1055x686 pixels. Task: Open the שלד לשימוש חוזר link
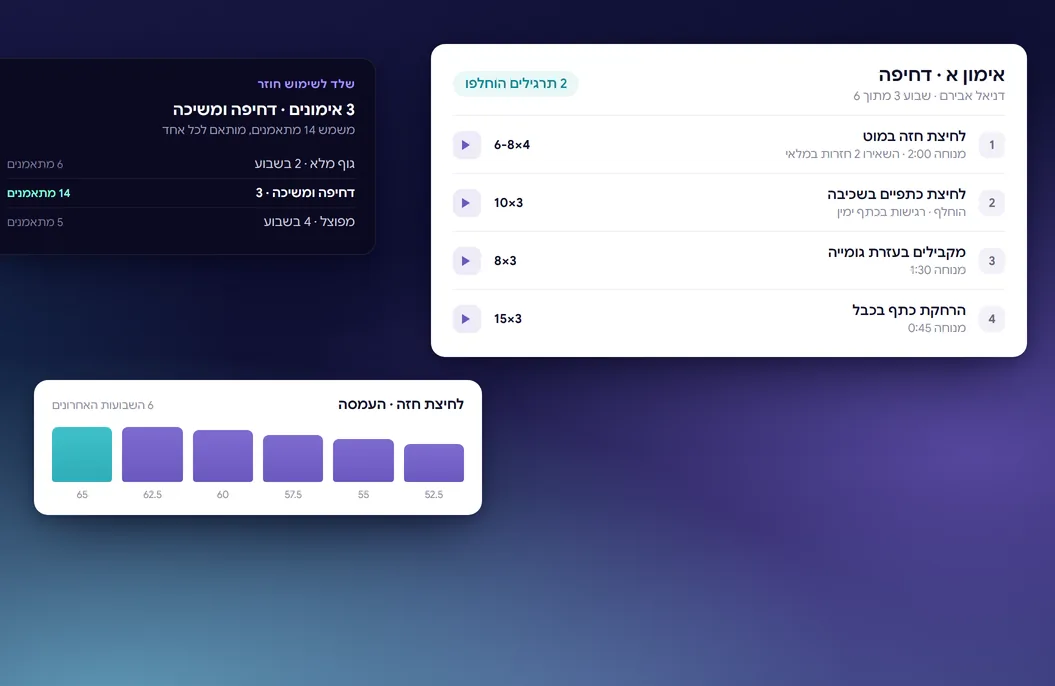click(x=306, y=83)
